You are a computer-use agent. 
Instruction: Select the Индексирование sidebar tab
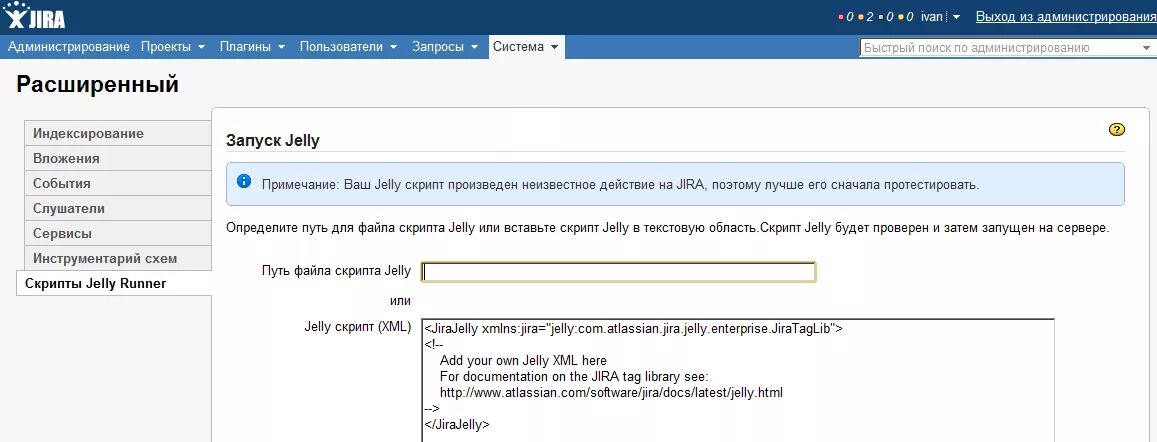[x=117, y=134]
